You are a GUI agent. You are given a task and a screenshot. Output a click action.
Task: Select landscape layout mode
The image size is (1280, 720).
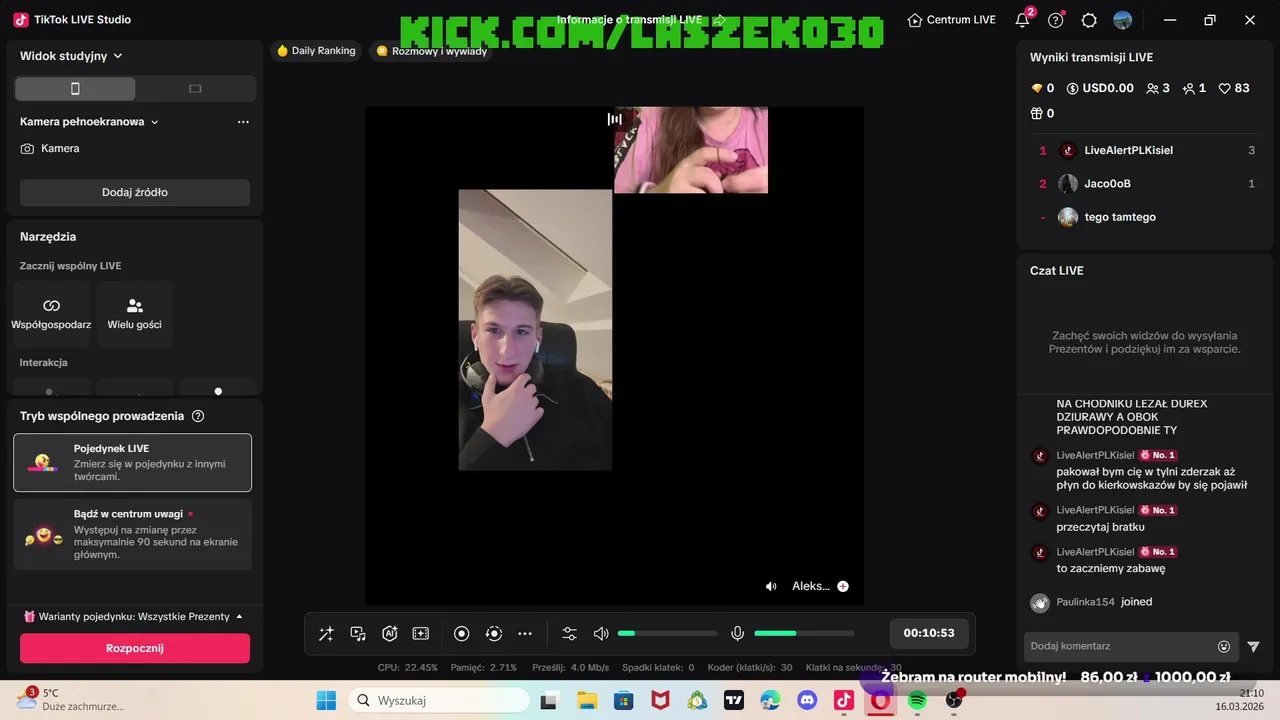coord(195,89)
